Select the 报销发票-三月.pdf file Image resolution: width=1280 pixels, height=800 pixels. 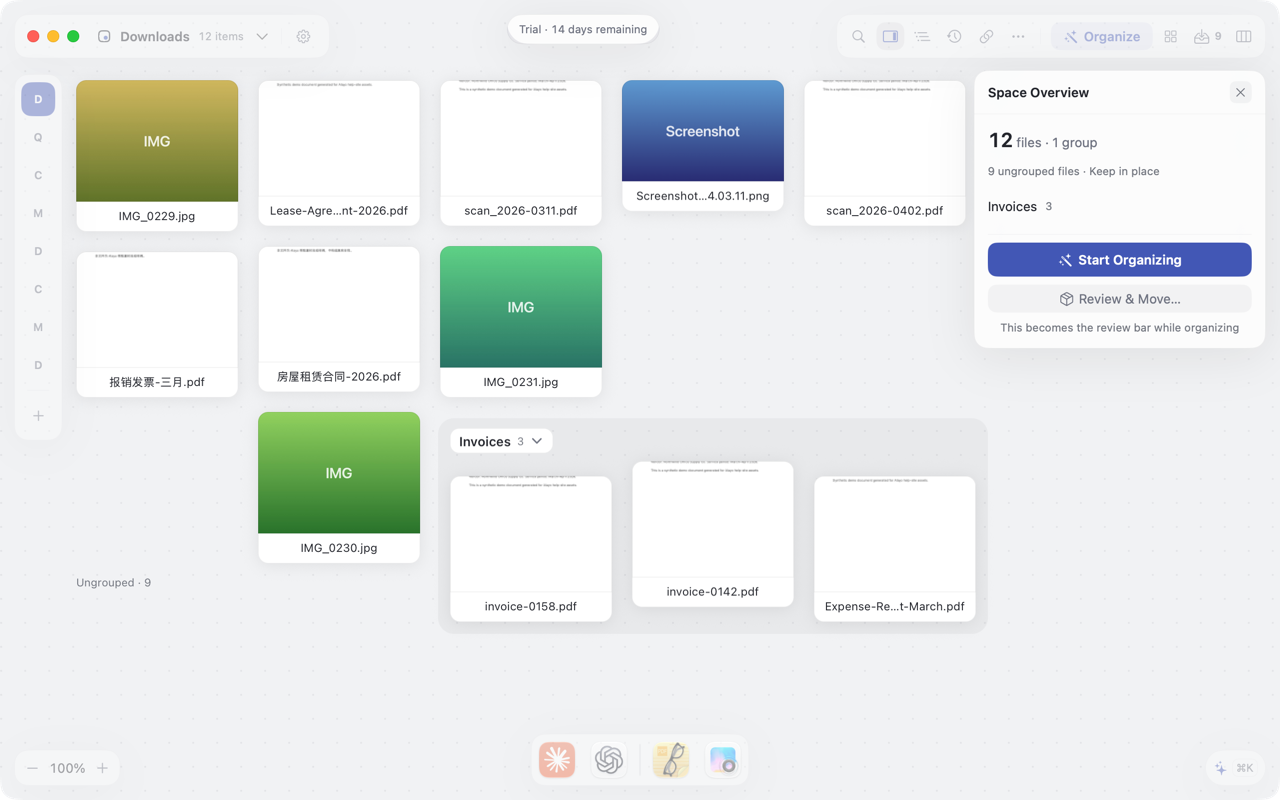[x=157, y=324]
